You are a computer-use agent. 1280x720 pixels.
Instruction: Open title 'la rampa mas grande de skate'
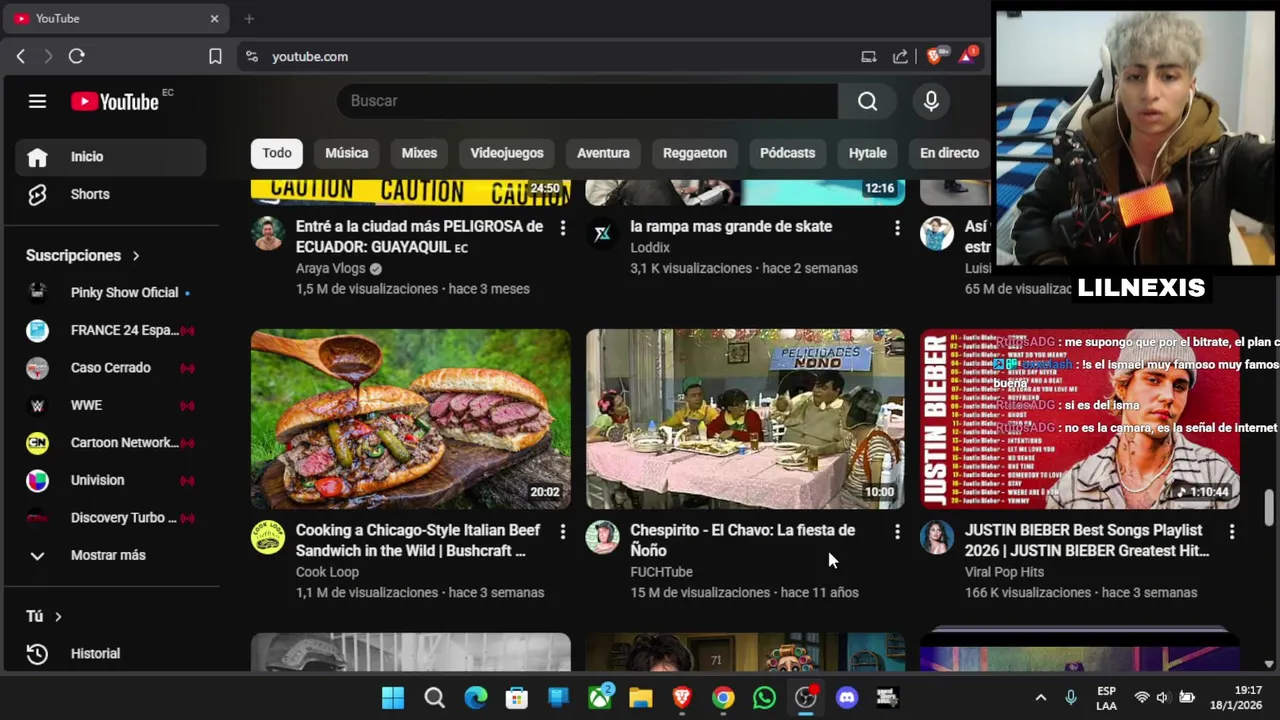(x=731, y=226)
